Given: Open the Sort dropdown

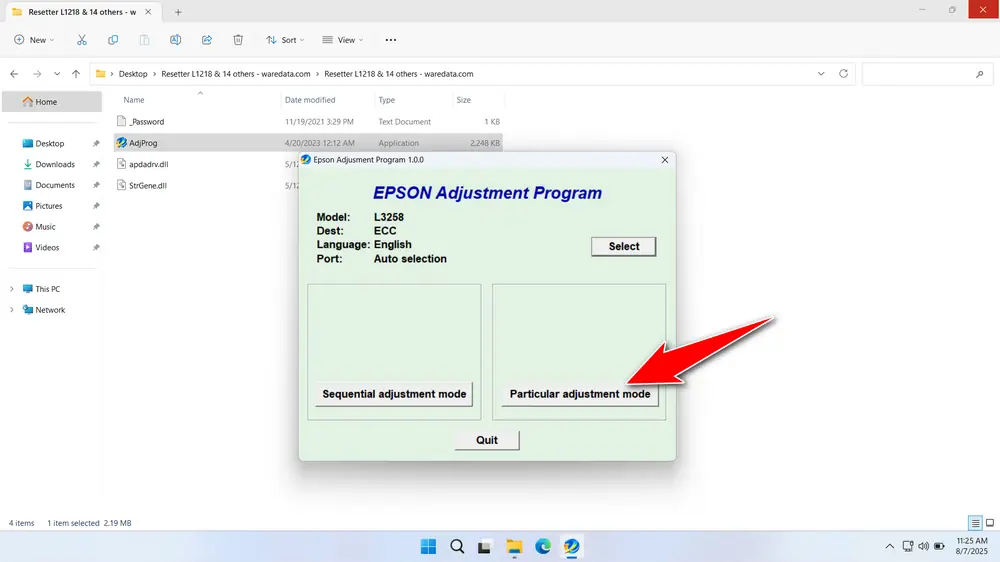Looking at the screenshot, I should (x=285, y=40).
